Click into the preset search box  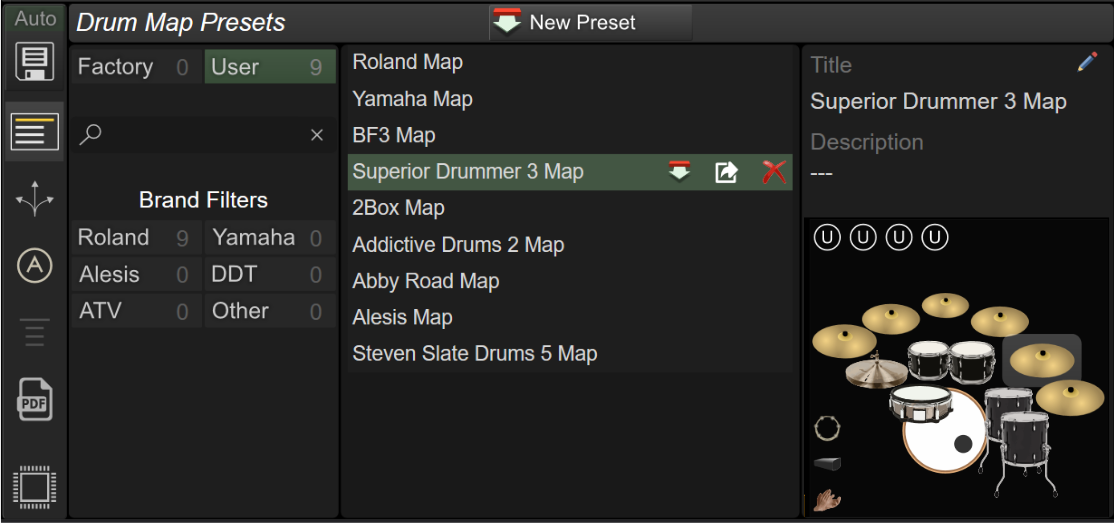pos(203,135)
